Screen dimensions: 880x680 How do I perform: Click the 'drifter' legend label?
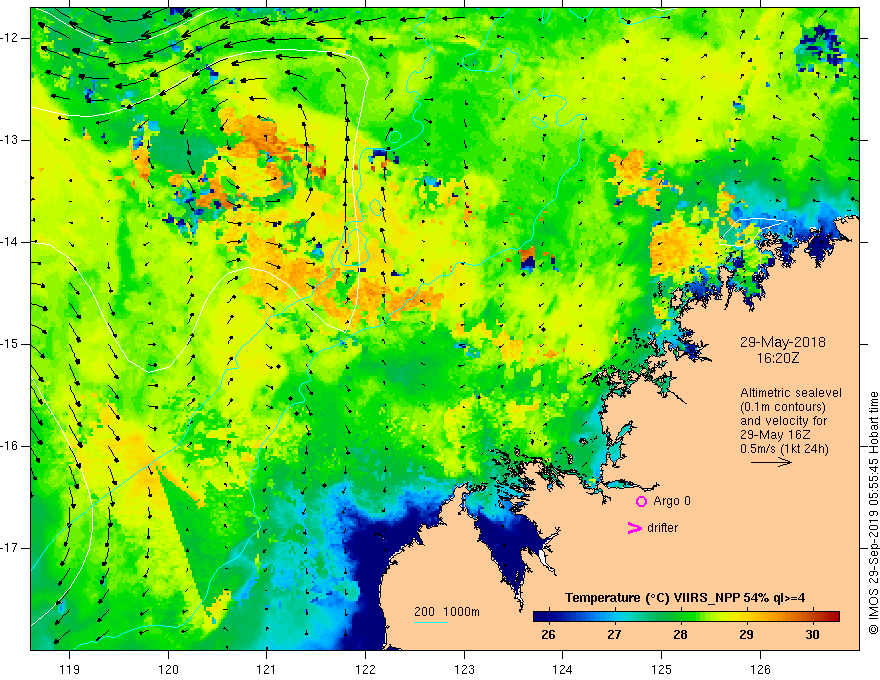[662, 528]
